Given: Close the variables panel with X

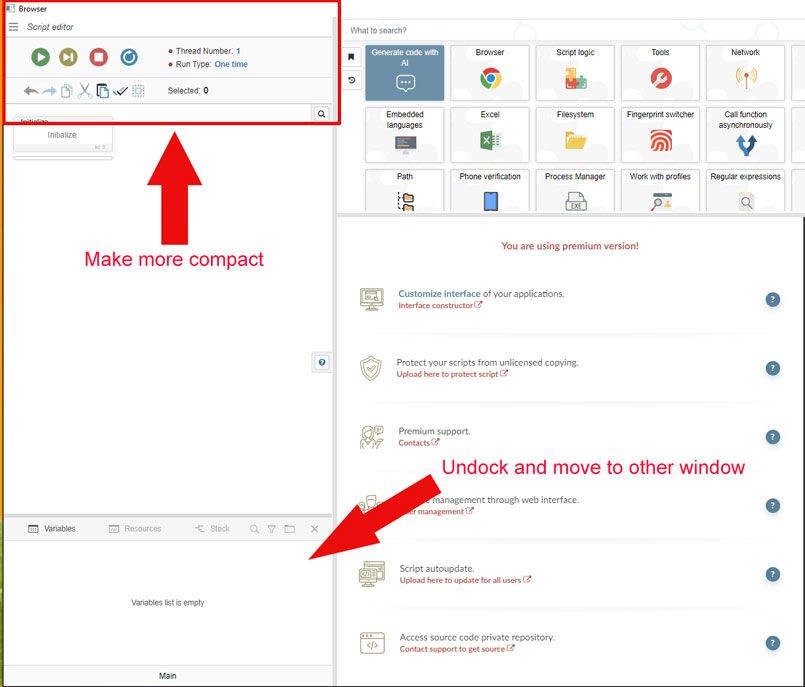Looking at the screenshot, I should 314,529.
